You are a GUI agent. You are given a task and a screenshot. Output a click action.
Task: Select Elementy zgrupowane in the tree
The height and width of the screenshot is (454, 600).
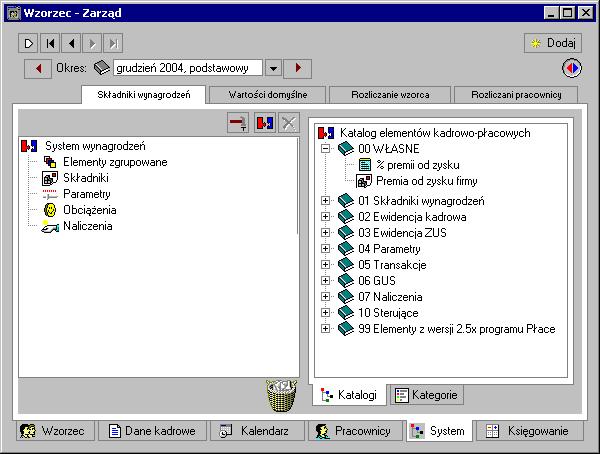tap(115, 162)
